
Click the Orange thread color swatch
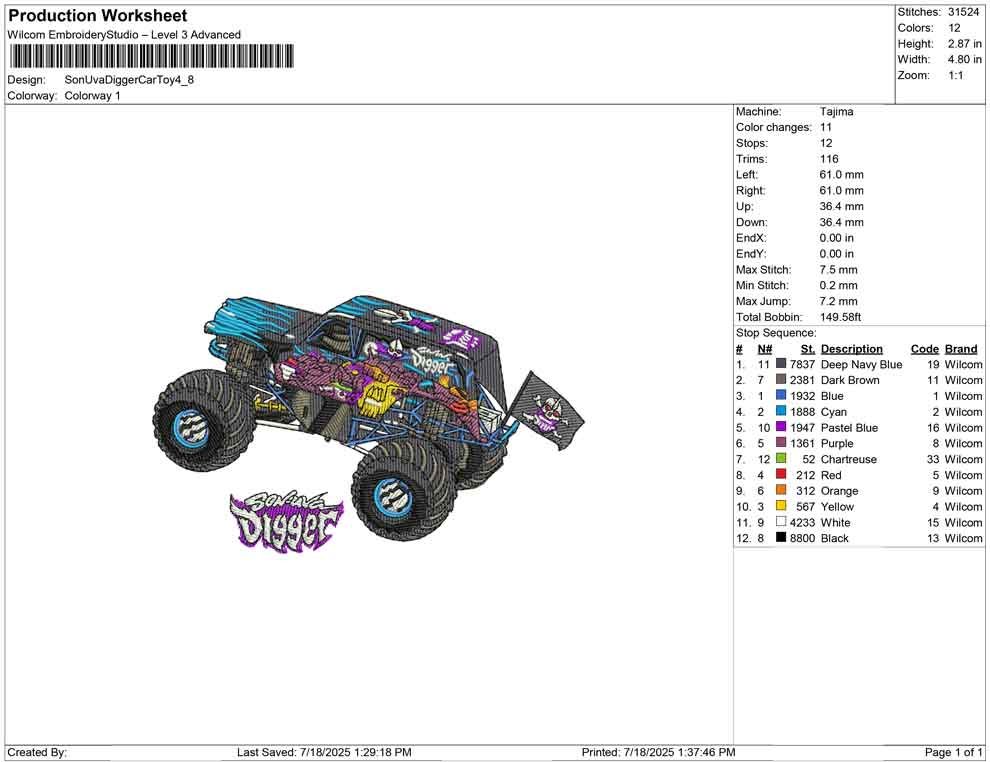tap(781, 490)
